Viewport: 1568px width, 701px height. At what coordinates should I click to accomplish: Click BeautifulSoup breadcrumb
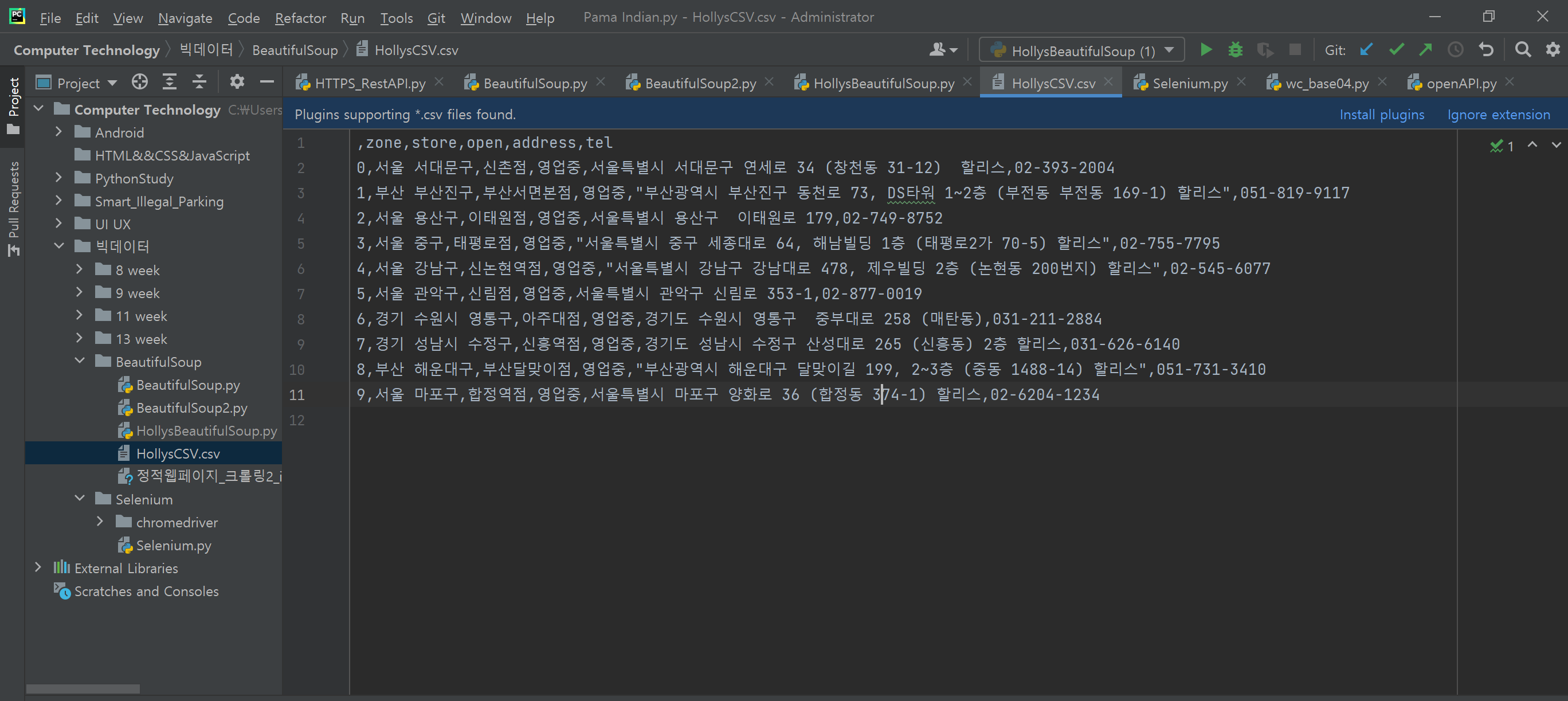pos(295,50)
